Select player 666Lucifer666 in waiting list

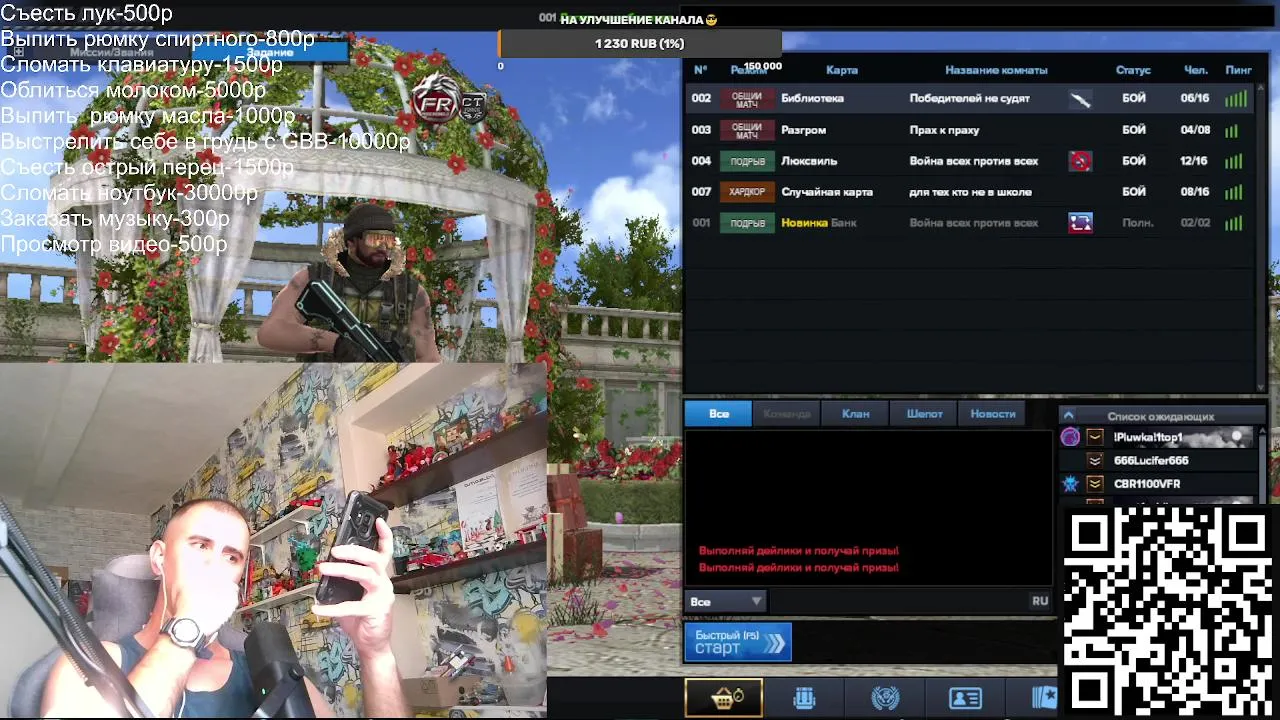point(1156,460)
